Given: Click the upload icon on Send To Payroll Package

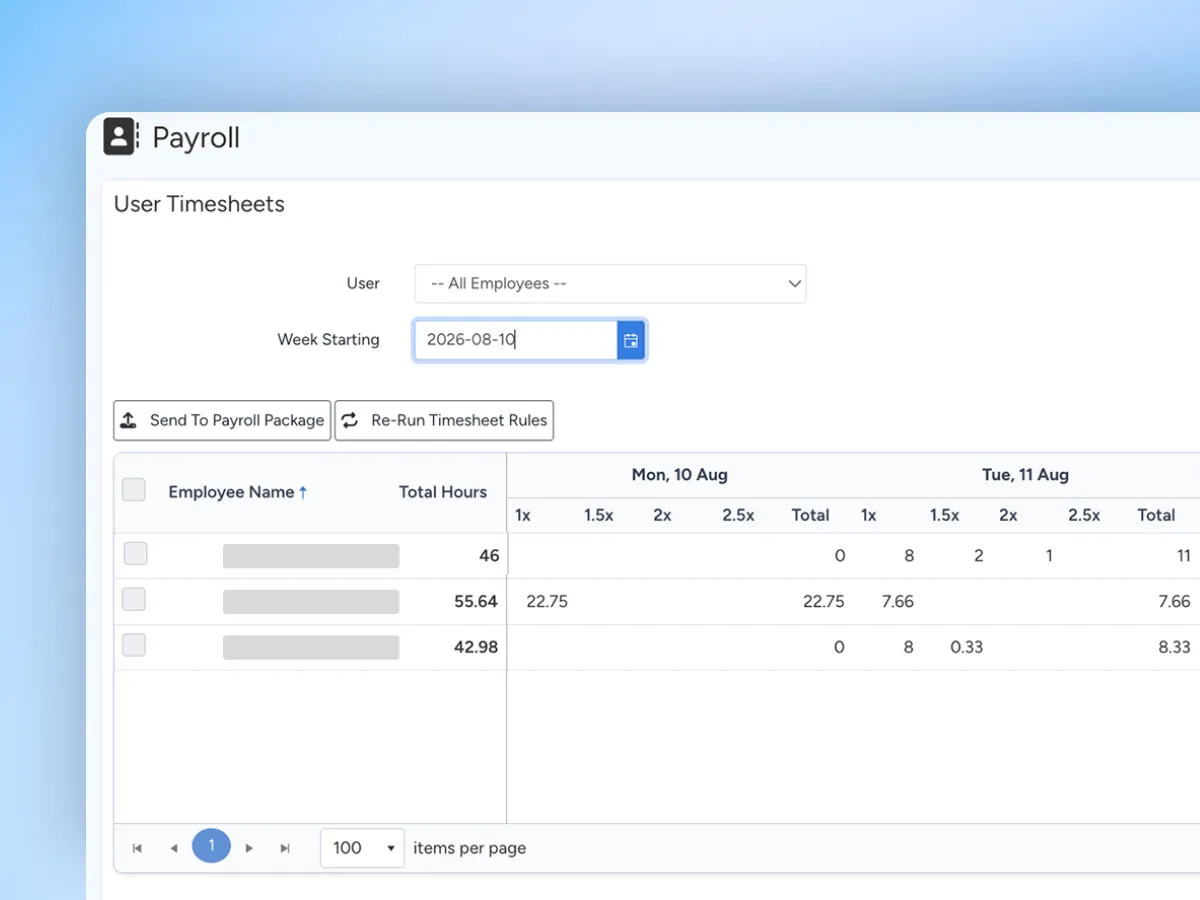Looking at the screenshot, I should point(128,421).
